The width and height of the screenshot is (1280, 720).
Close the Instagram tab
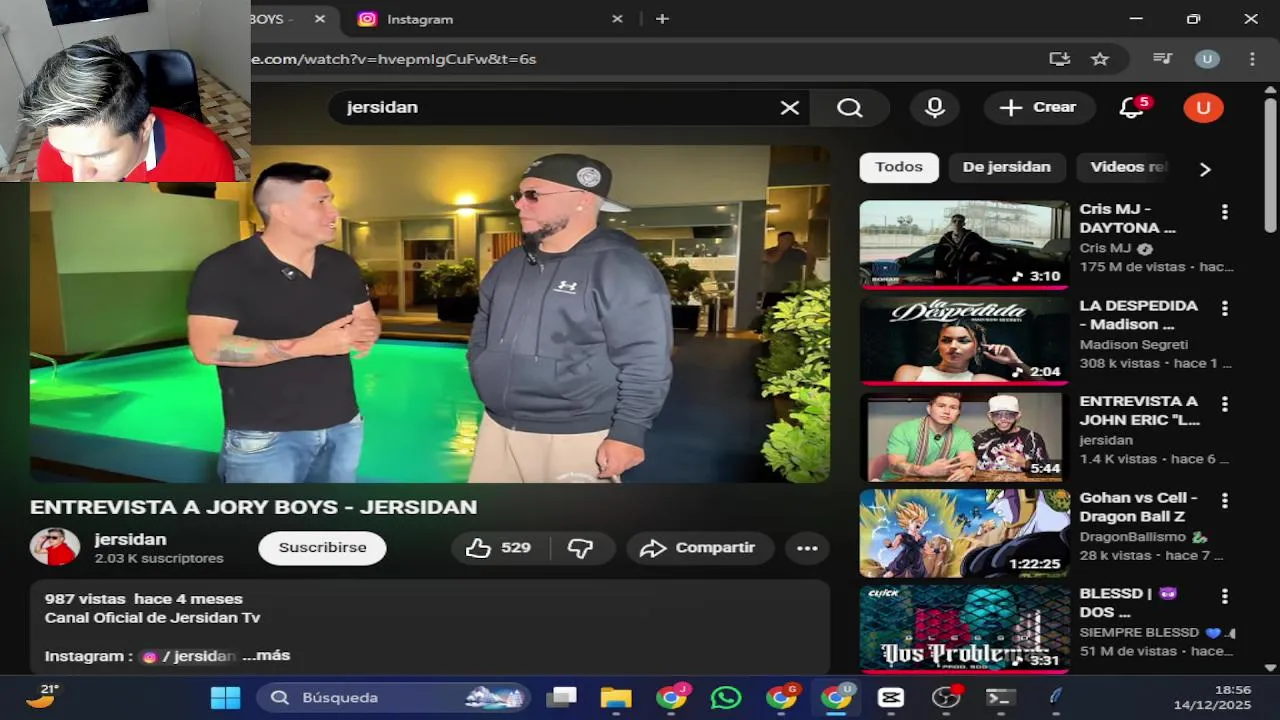pyautogui.click(x=617, y=19)
